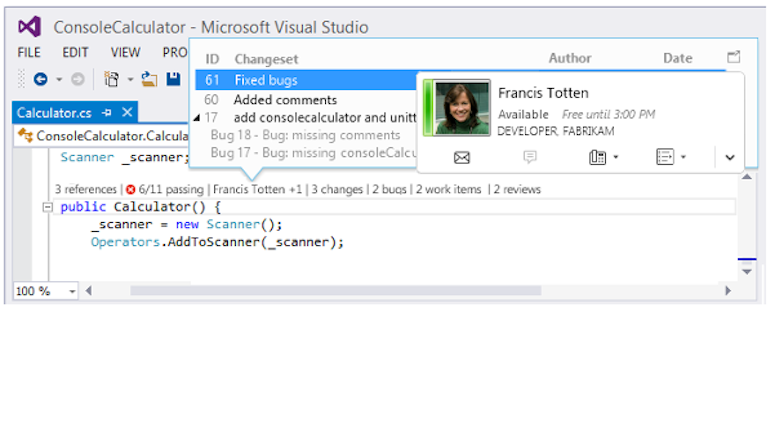Open the EDIT menu
Screen dimensions: 767x432
click(x=75, y=52)
